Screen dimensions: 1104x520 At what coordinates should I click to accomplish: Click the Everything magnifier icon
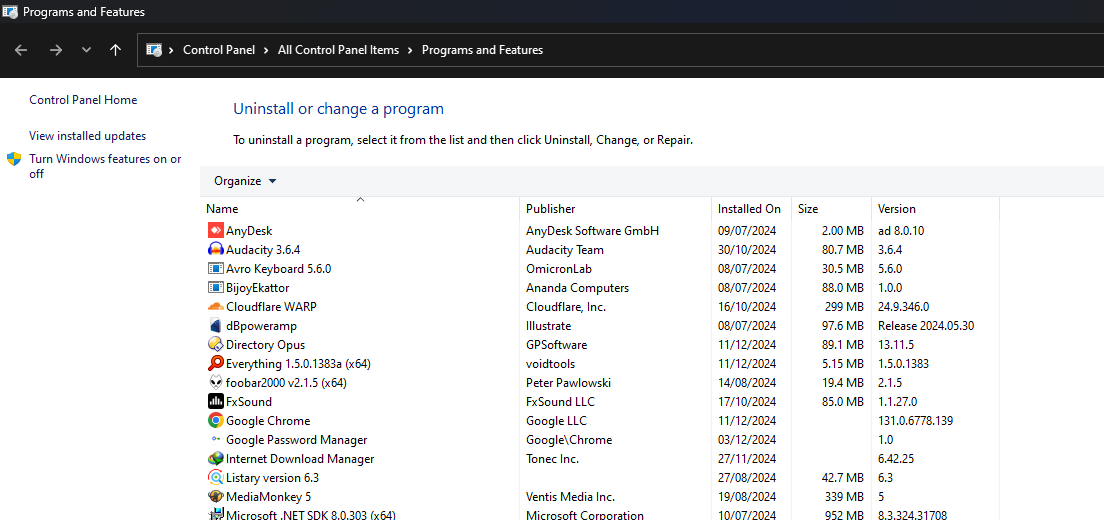click(215, 364)
